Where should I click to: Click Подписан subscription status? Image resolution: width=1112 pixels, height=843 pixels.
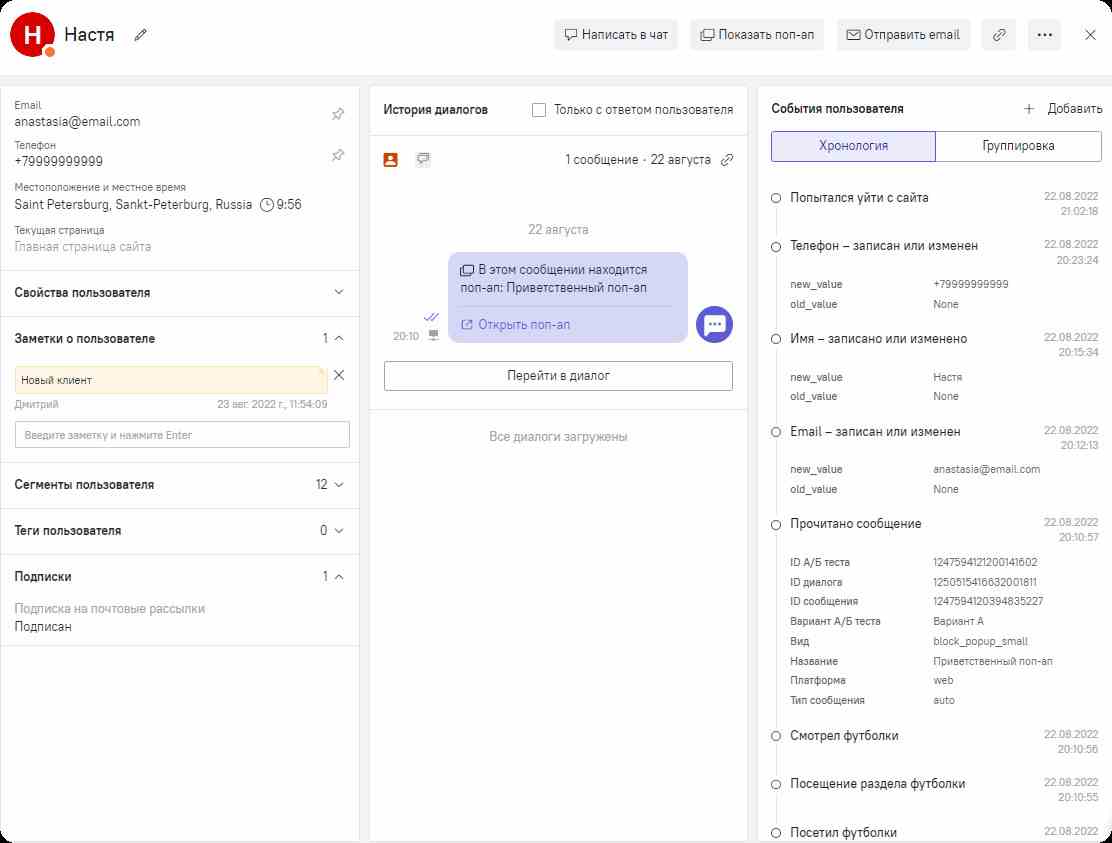[x=43, y=627]
